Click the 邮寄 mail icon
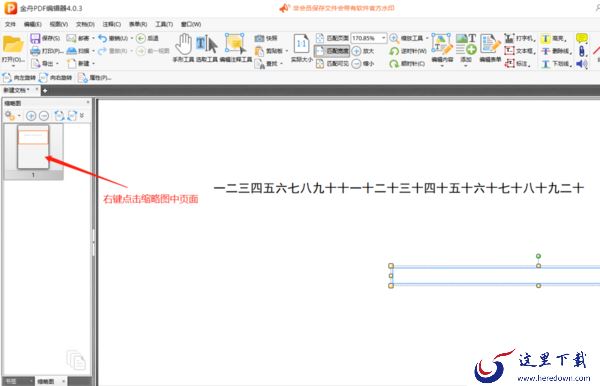The width and height of the screenshot is (600, 386). 71,38
